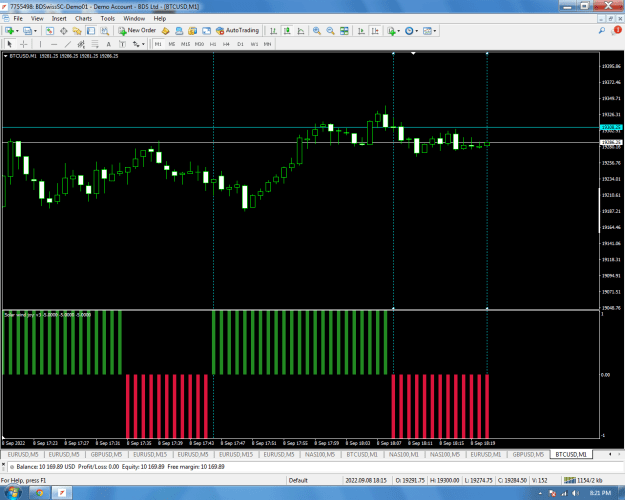Viewport: 625px width, 500px height.
Task: Toggle chart shift icon
Action: (375, 31)
